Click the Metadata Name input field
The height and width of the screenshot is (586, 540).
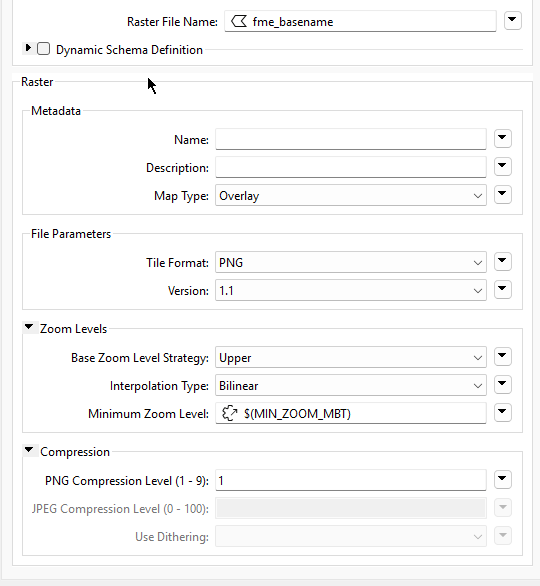coord(351,139)
